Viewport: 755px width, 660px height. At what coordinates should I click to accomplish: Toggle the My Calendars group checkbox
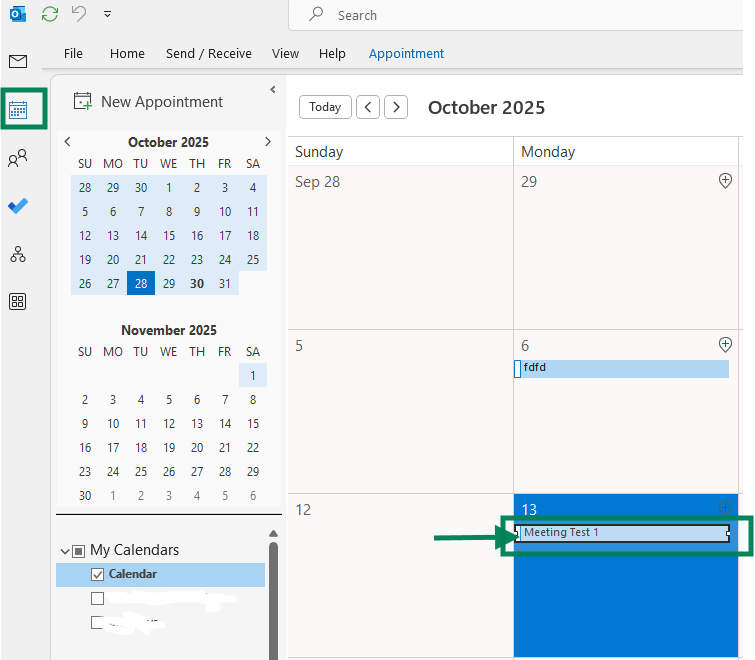coord(78,551)
